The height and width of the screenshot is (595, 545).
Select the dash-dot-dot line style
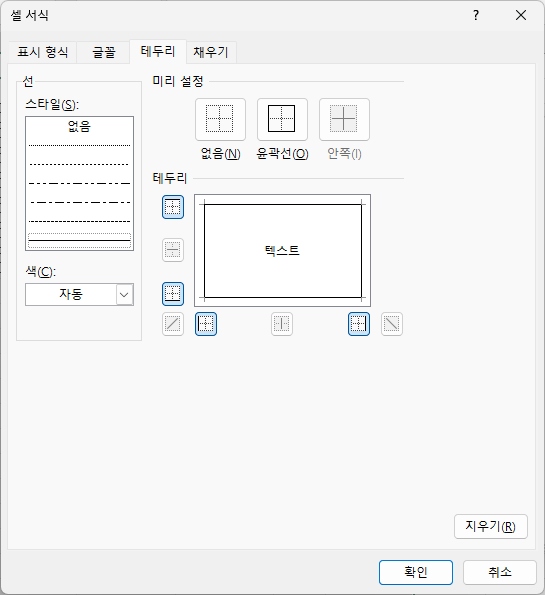(x=79, y=183)
